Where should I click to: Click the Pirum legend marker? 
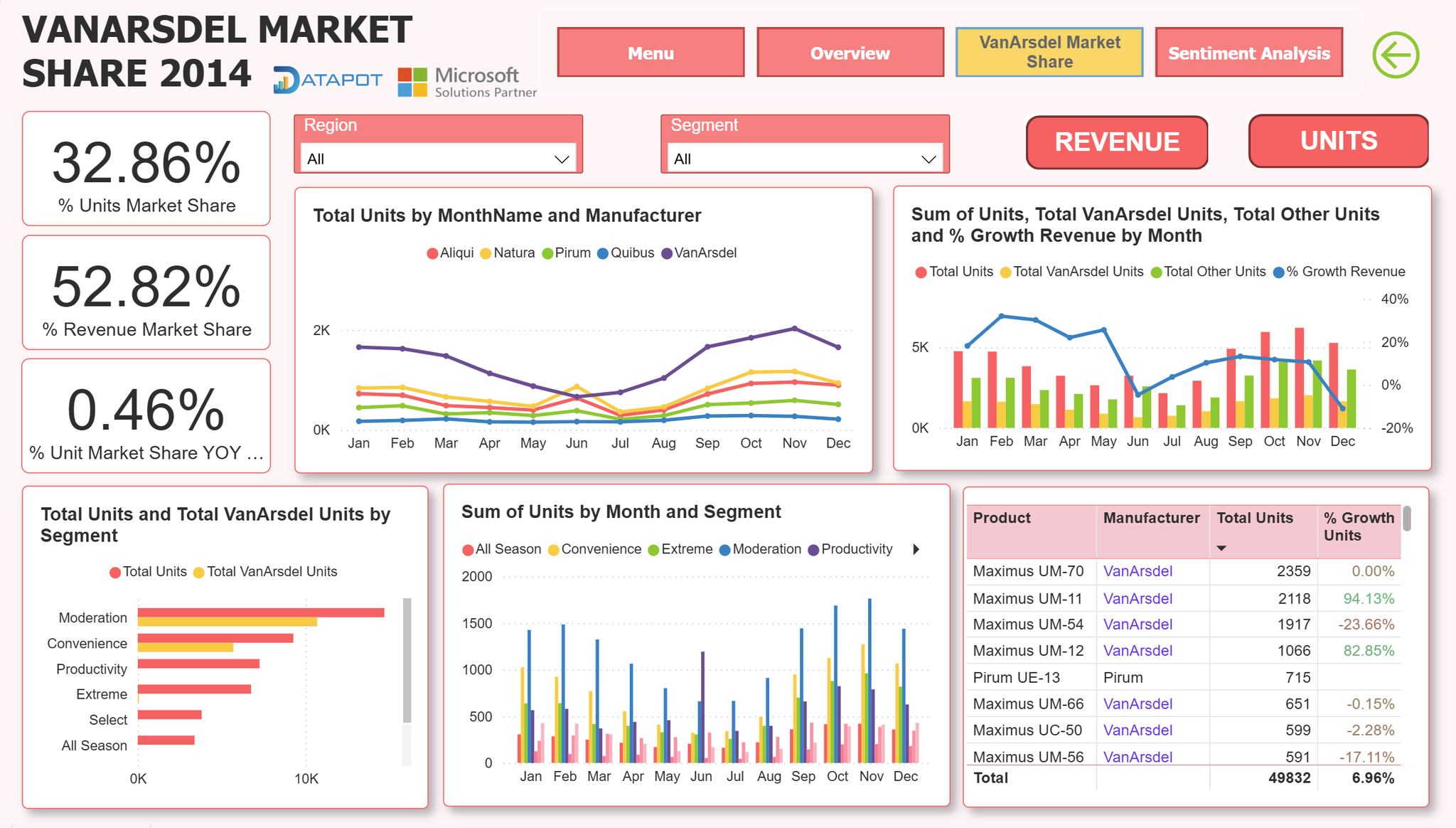[x=547, y=253]
